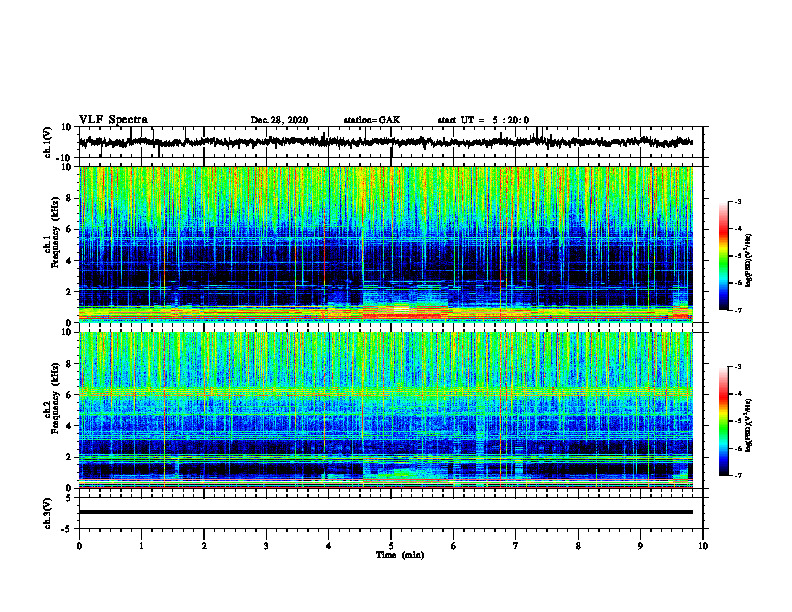Click time axis tick label "6"

coord(454,546)
